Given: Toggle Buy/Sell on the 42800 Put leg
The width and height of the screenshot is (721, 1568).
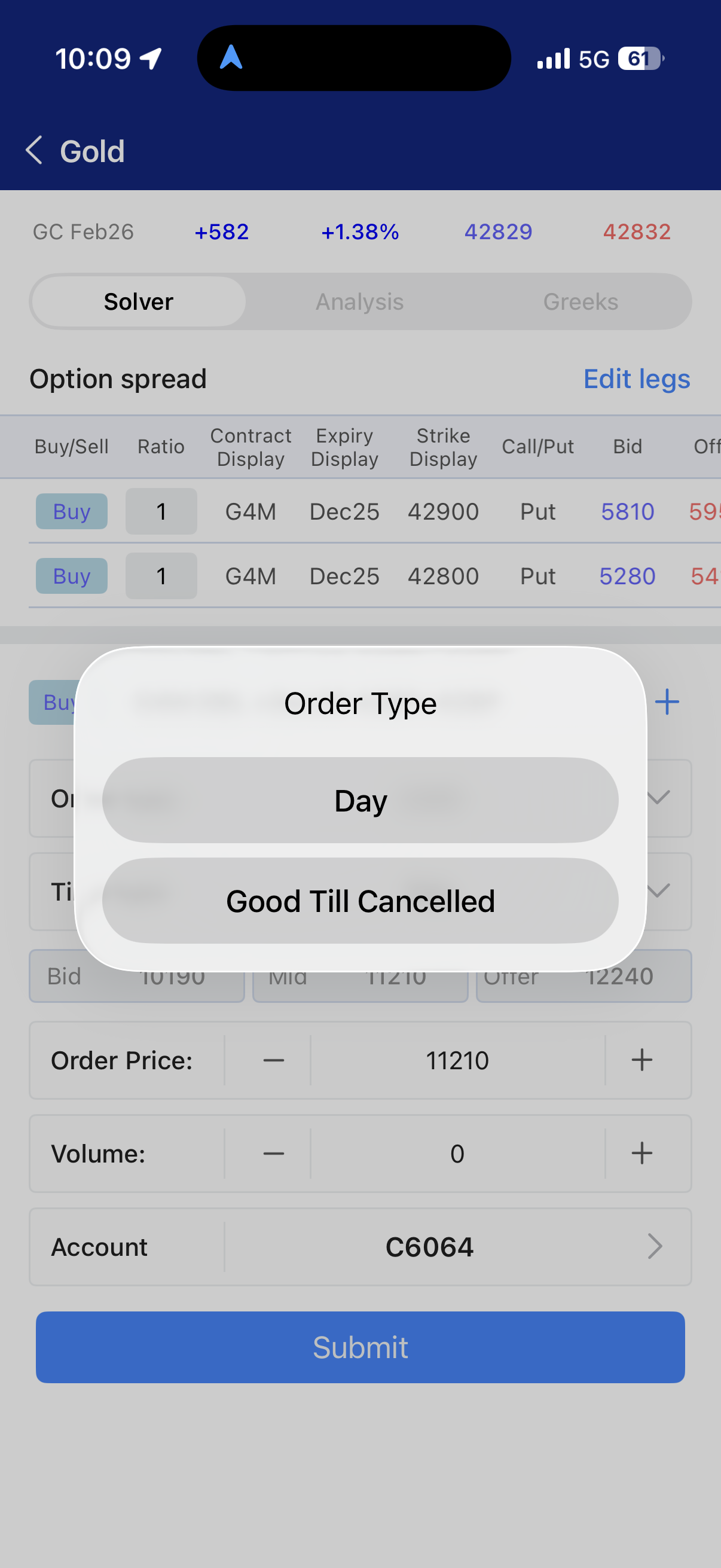Looking at the screenshot, I should tap(72, 576).
